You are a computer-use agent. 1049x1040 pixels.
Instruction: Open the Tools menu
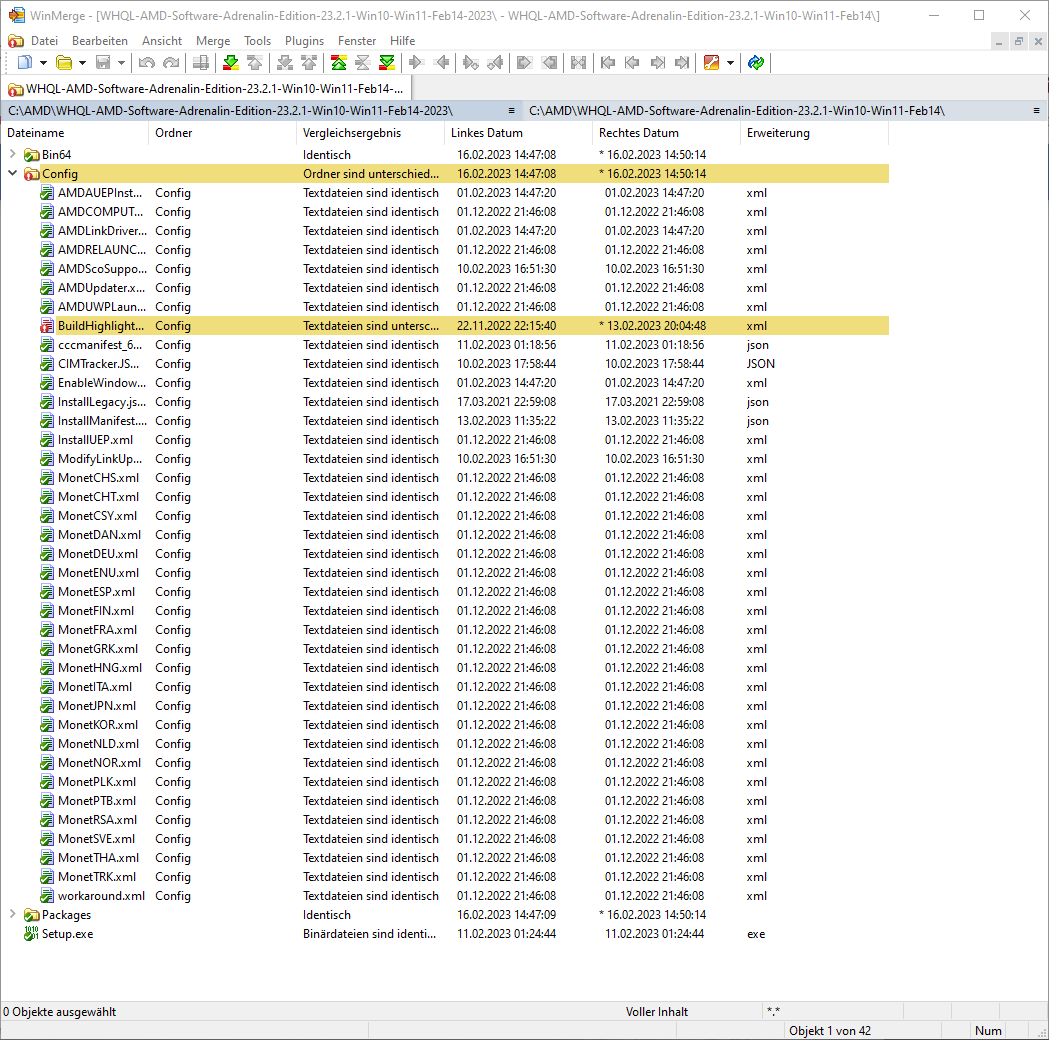tap(258, 41)
